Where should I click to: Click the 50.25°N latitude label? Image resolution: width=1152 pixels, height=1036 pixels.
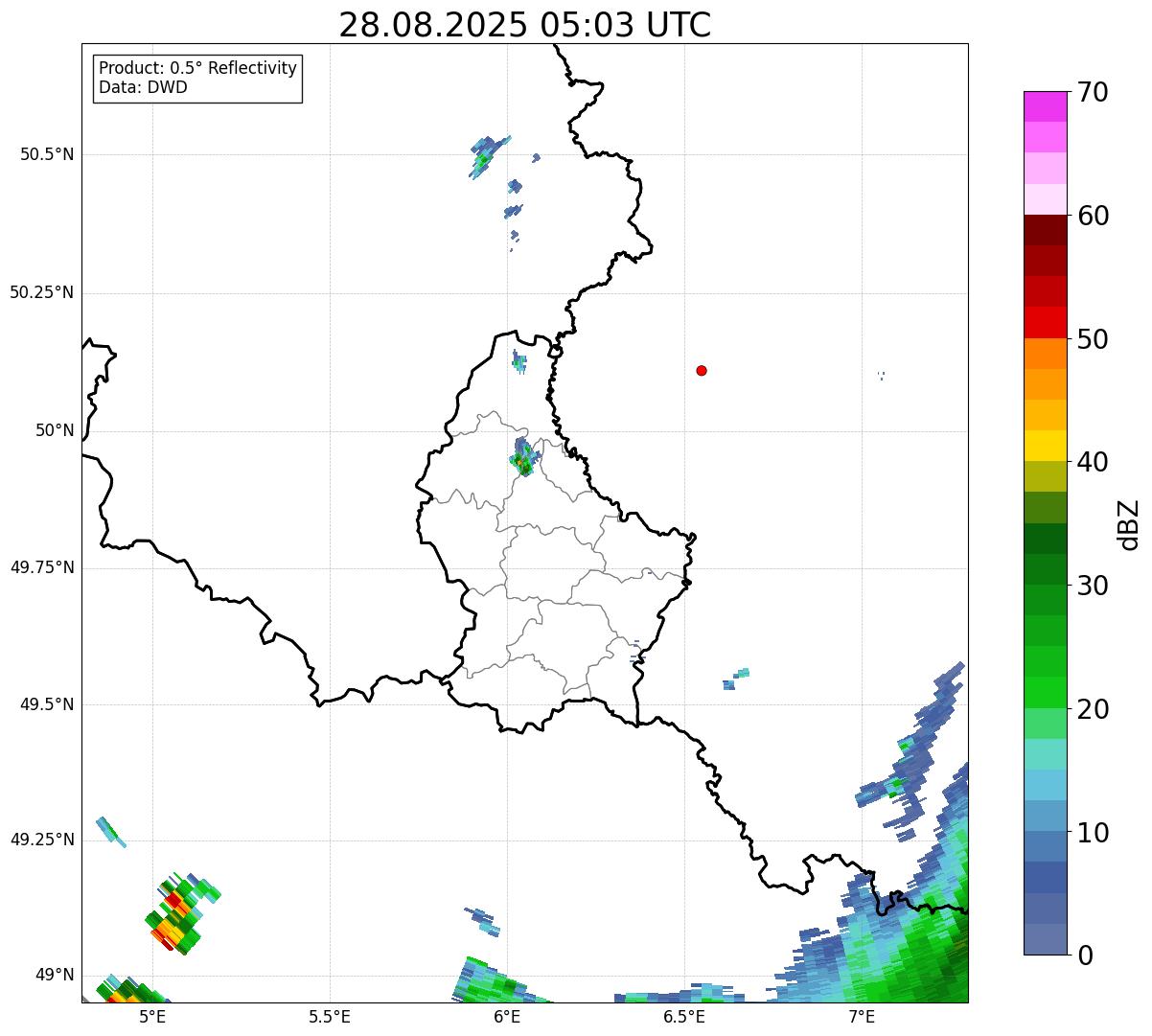pyautogui.click(x=42, y=292)
